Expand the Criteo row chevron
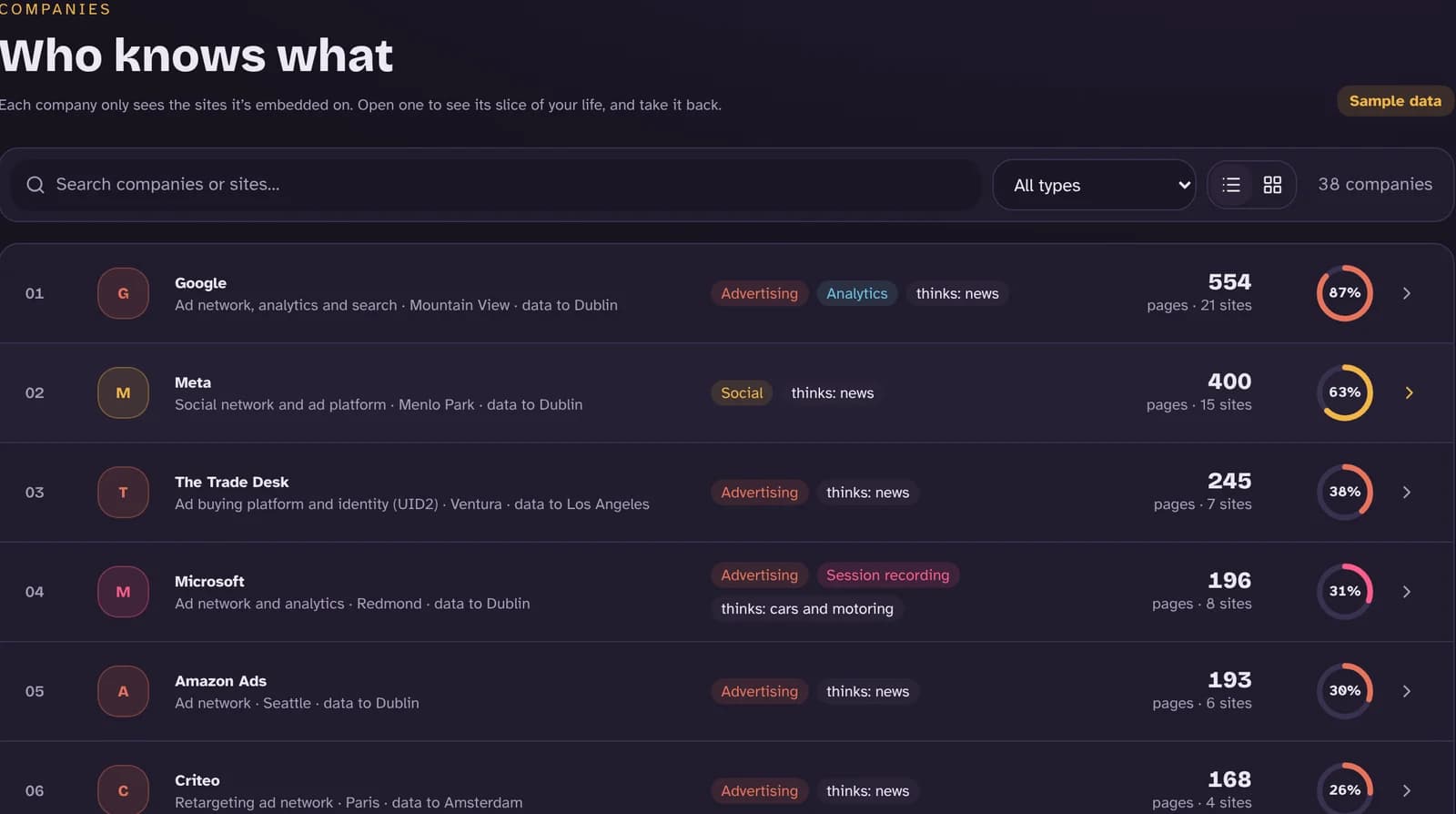This screenshot has width=1456, height=814. pos(1407,790)
